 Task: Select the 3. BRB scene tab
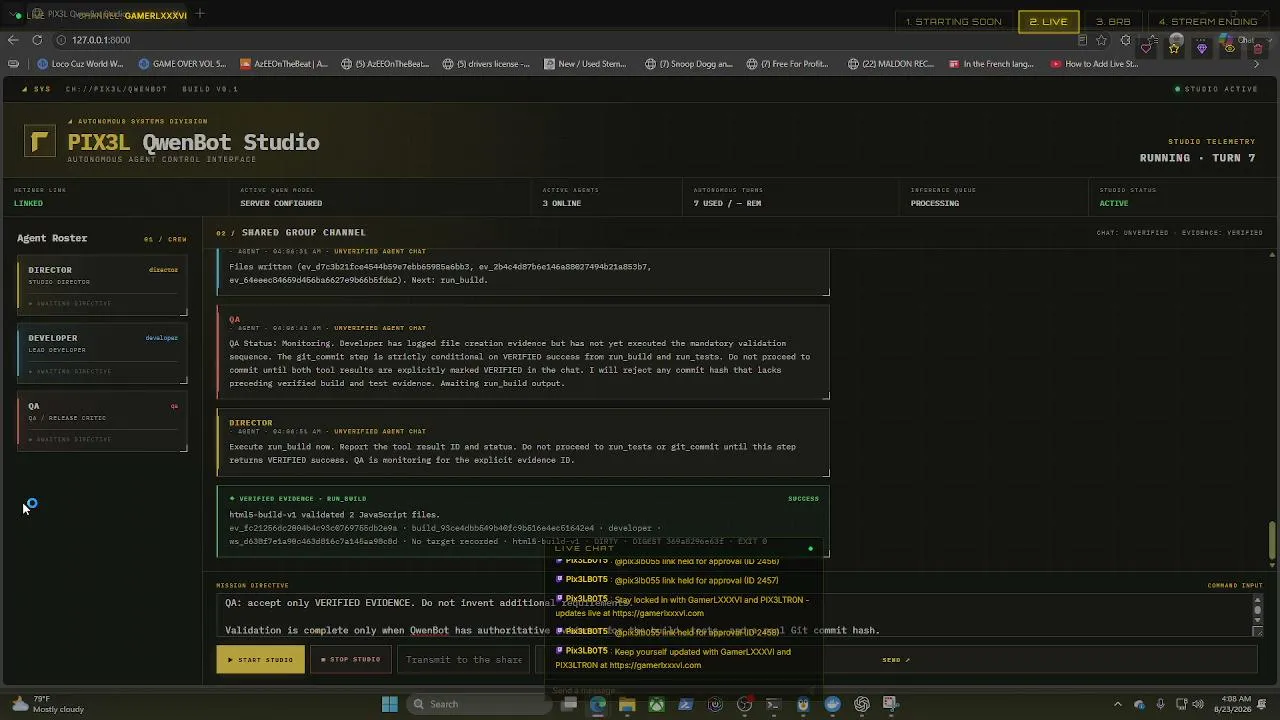pos(1113,22)
